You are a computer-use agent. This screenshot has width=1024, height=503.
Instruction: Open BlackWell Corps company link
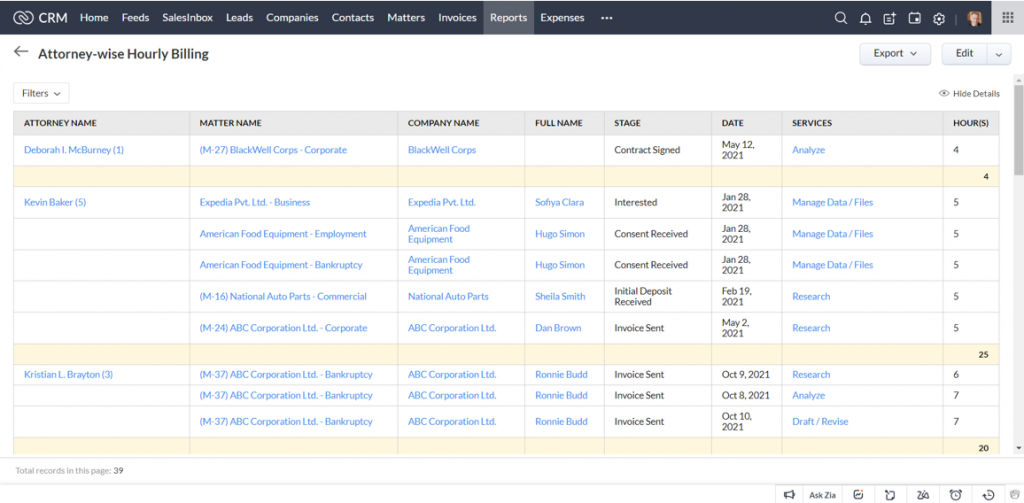(x=442, y=150)
